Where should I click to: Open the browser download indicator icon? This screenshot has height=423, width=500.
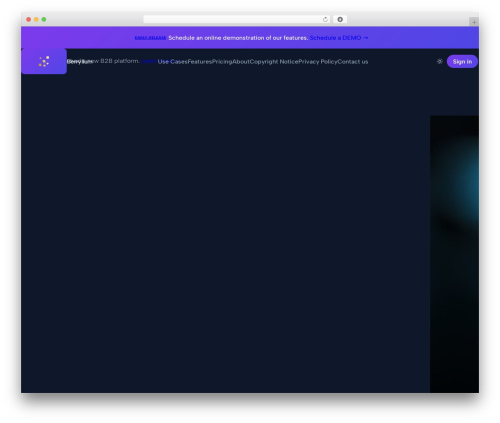point(340,19)
